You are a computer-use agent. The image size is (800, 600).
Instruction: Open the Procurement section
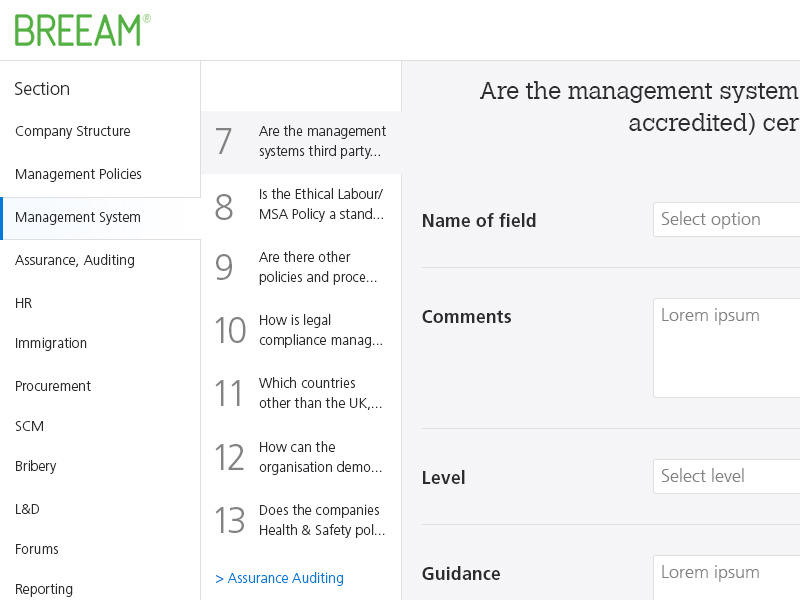(53, 386)
